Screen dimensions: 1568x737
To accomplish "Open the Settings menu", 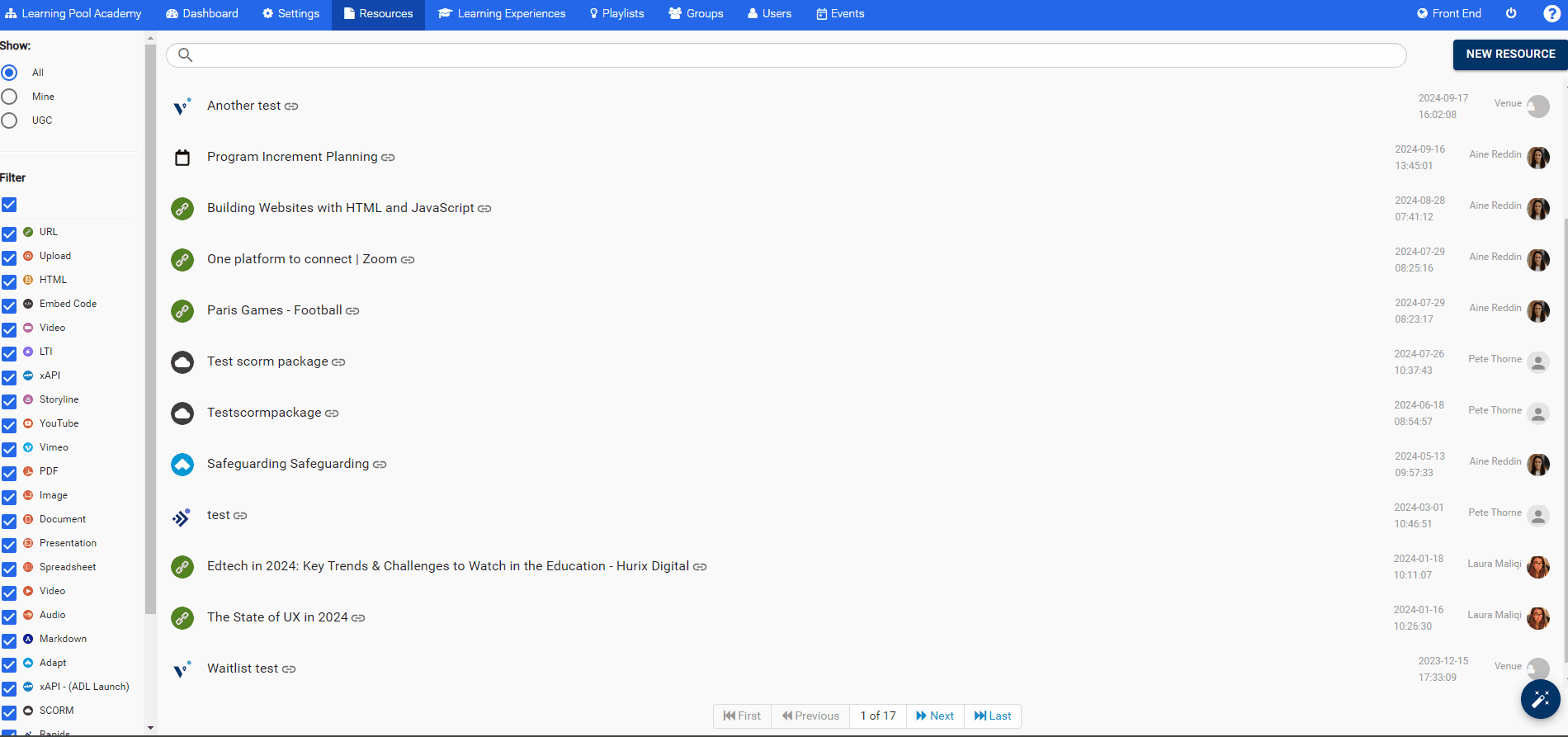I will (x=291, y=14).
